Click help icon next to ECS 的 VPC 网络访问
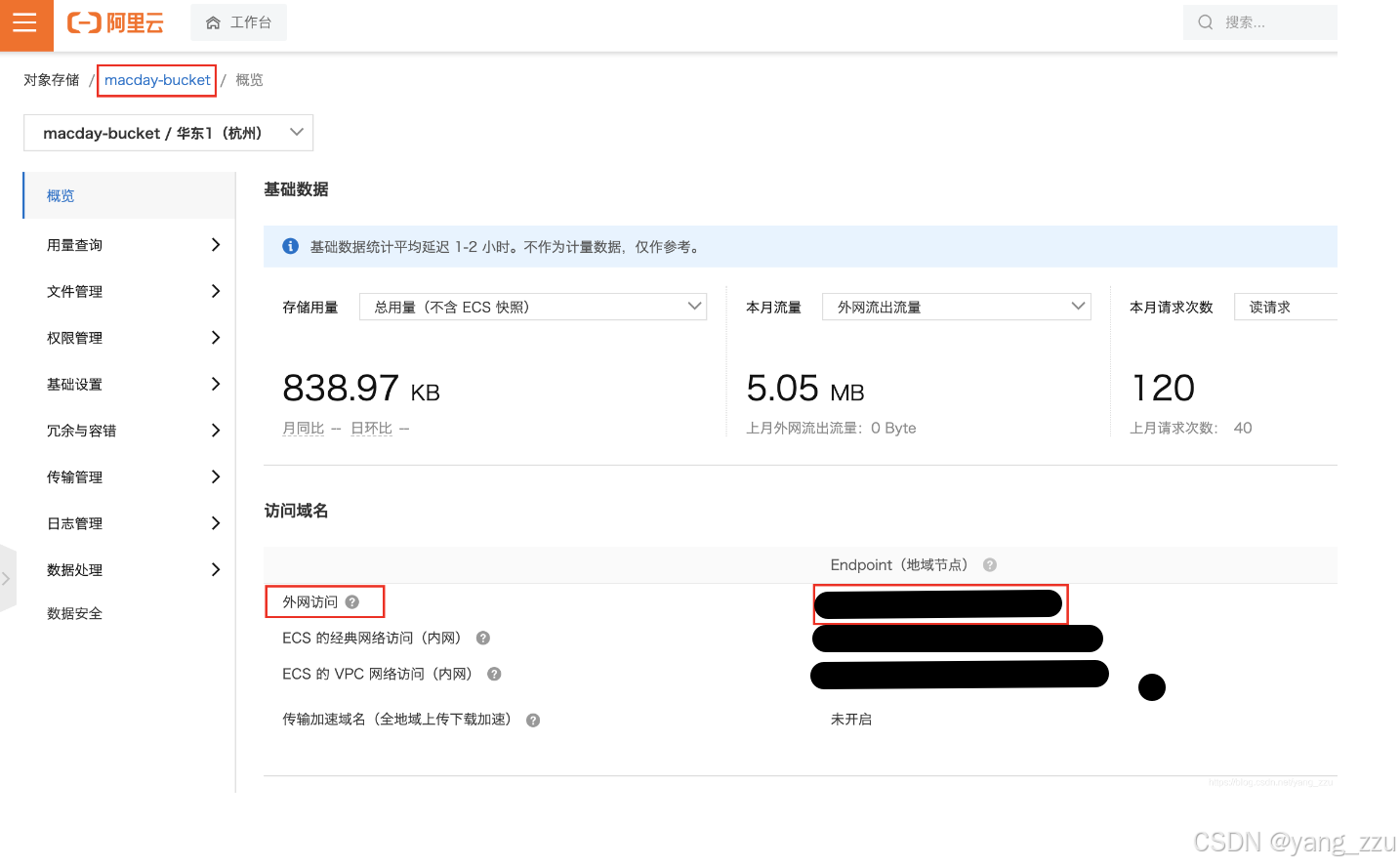Image resolution: width=1400 pixels, height=867 pixels. click(493, 674)
